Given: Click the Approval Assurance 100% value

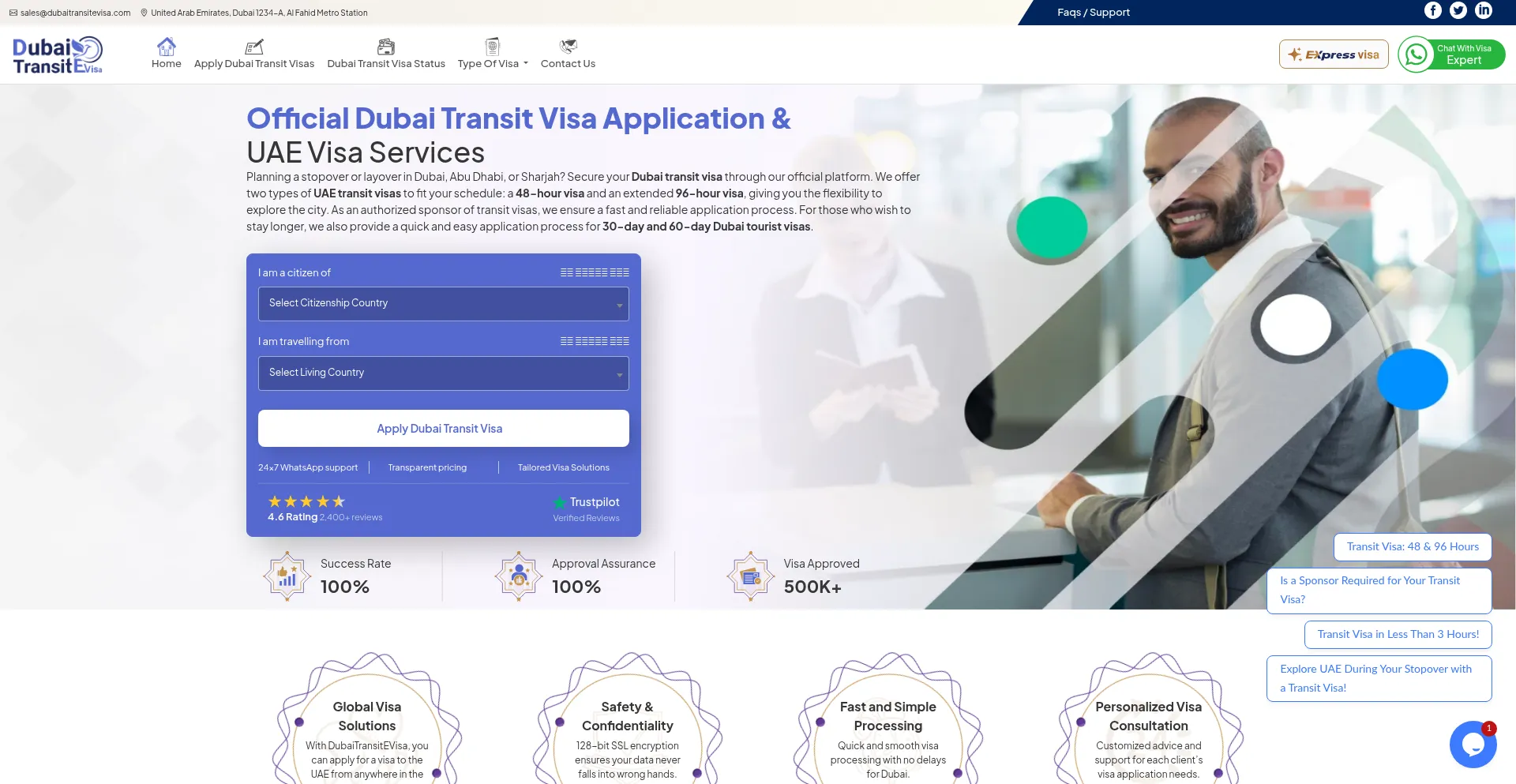Looking at the screenshot, I should 576,587.
